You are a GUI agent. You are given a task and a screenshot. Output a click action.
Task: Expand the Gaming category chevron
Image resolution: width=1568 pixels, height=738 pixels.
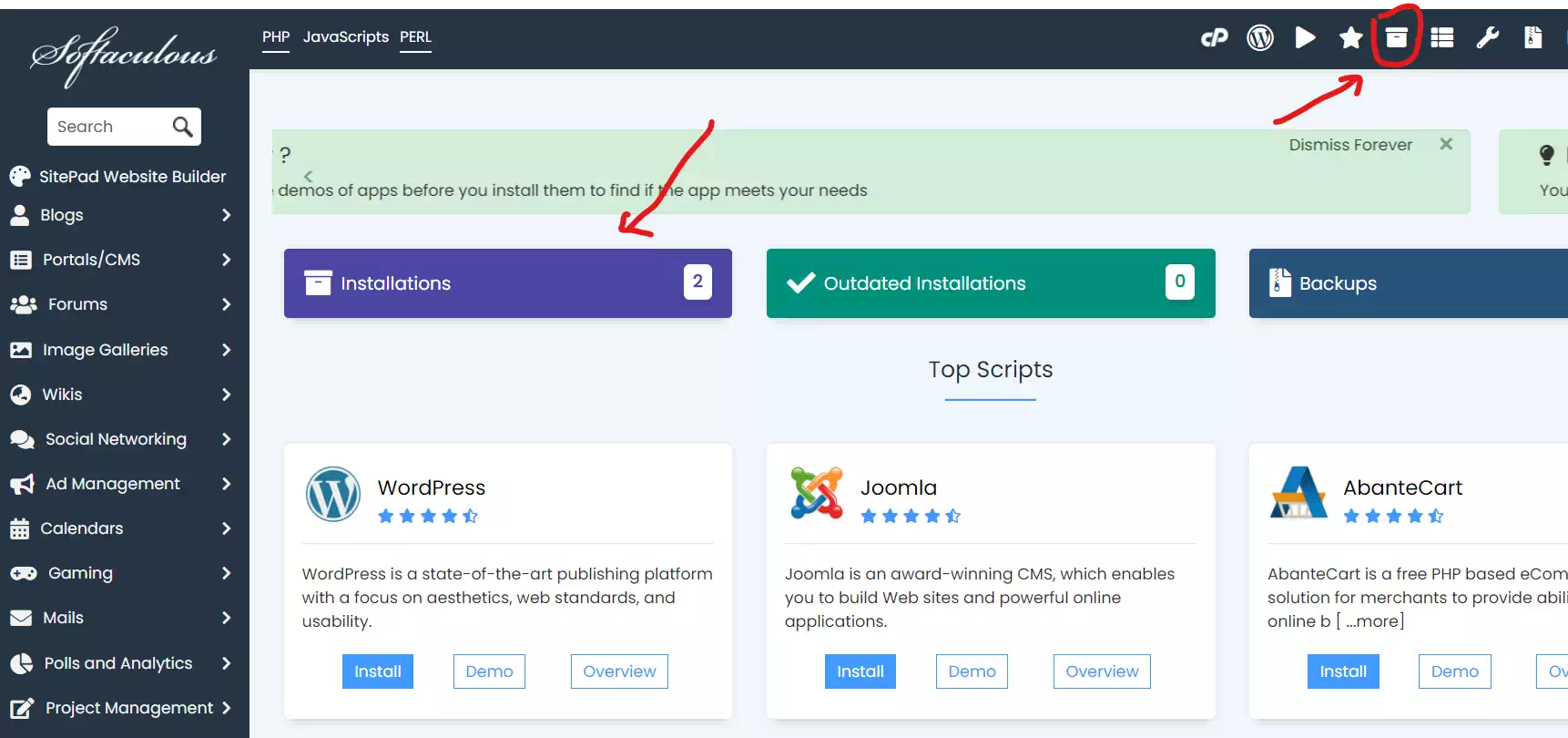226,573
